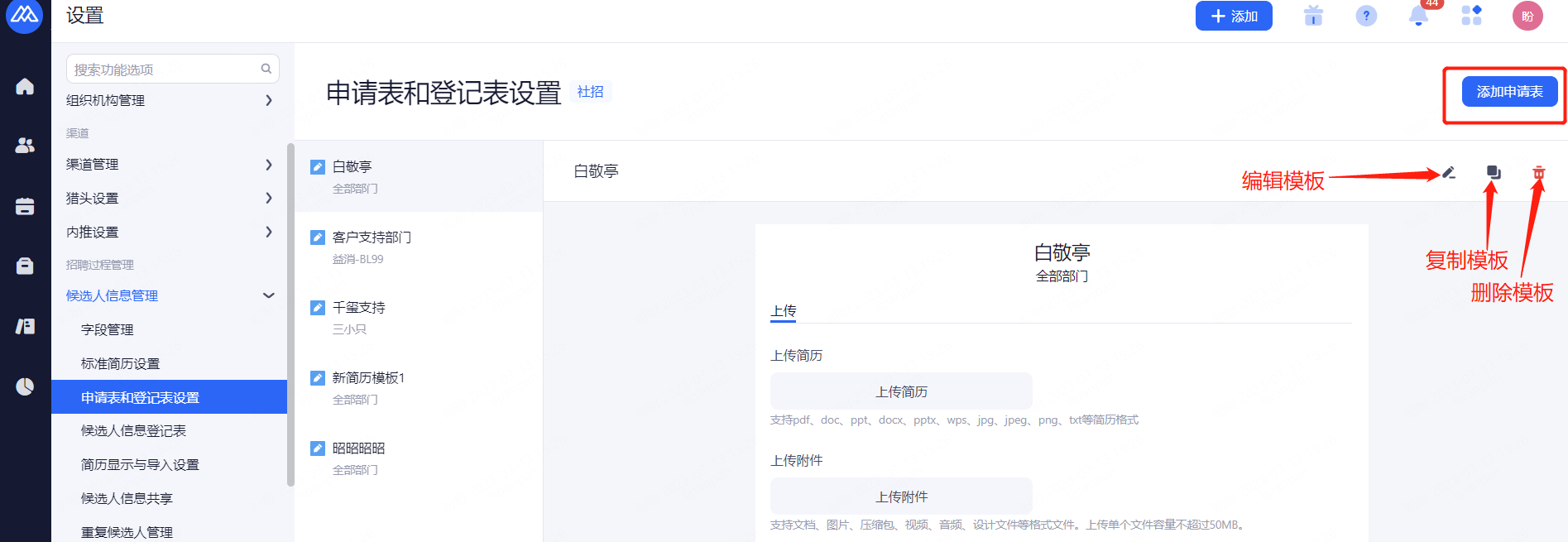Open the pie chart reports icon

tap(25, 386)
